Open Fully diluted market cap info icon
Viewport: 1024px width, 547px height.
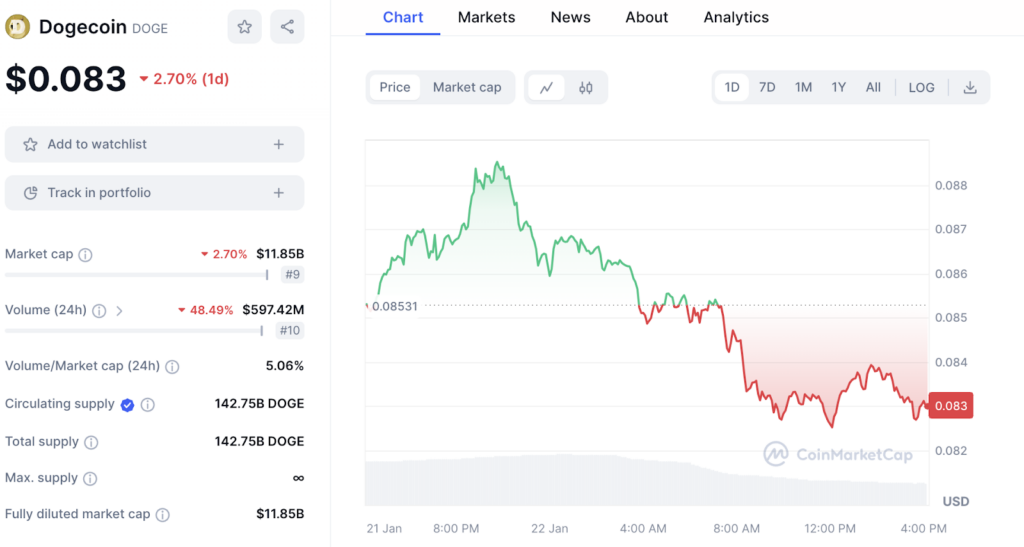(162, 515)
